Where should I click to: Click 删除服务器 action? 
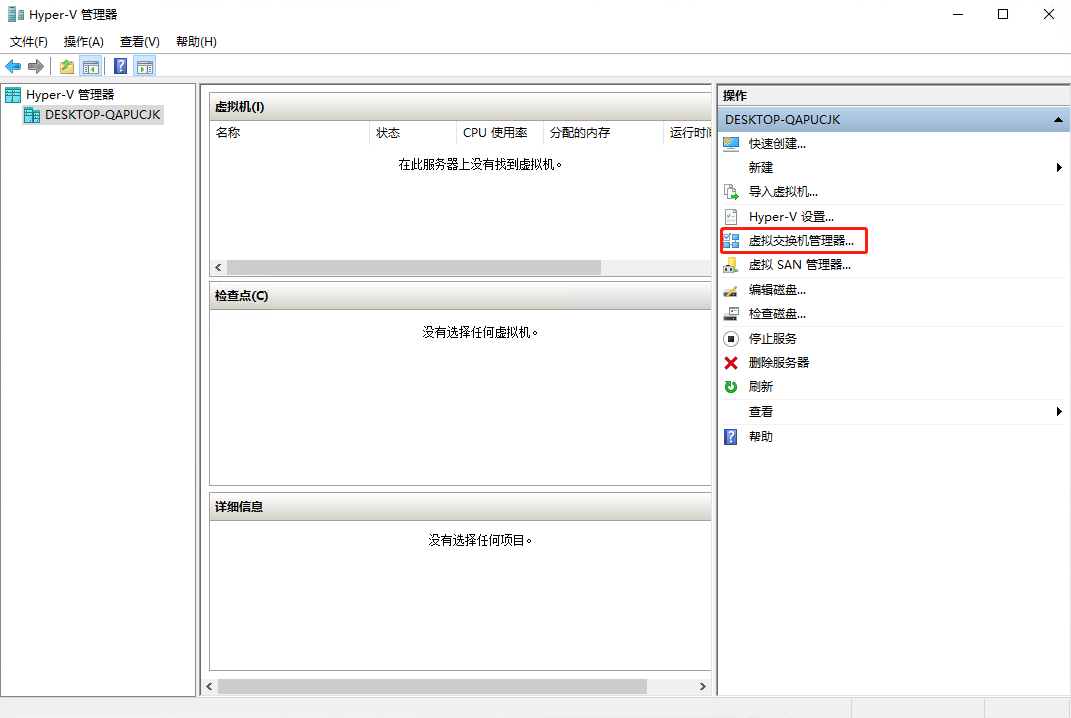[x=779, y=362]
